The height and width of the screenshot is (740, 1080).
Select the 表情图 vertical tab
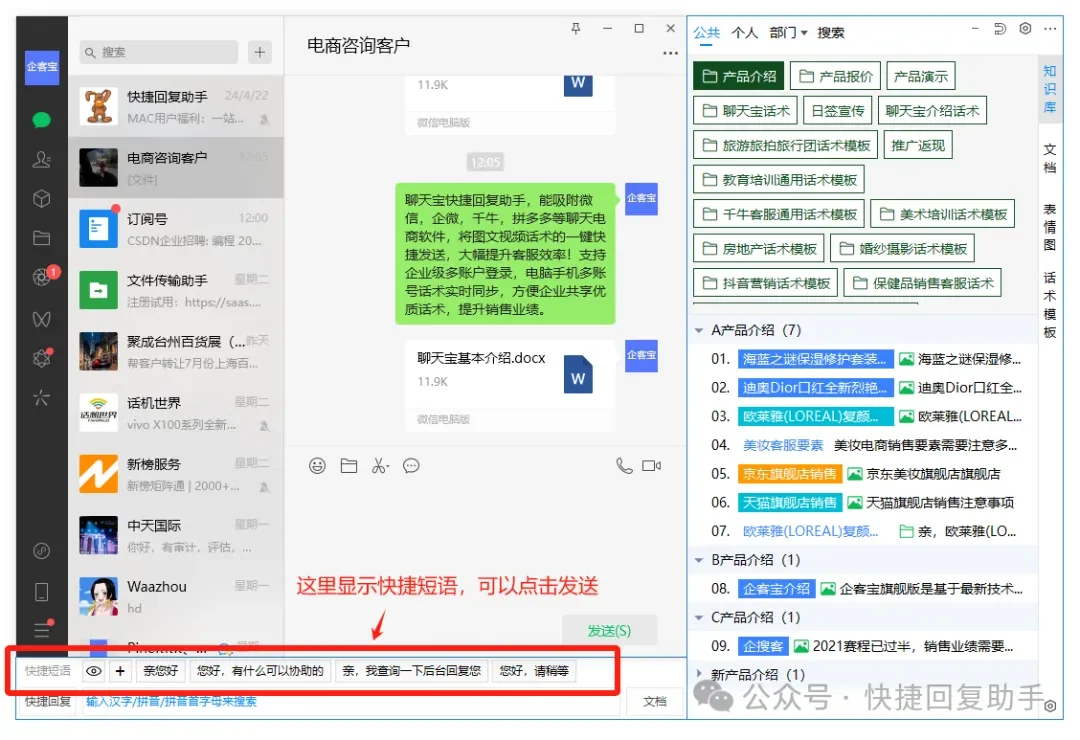pyautogui.click(x=1050, y=227)
